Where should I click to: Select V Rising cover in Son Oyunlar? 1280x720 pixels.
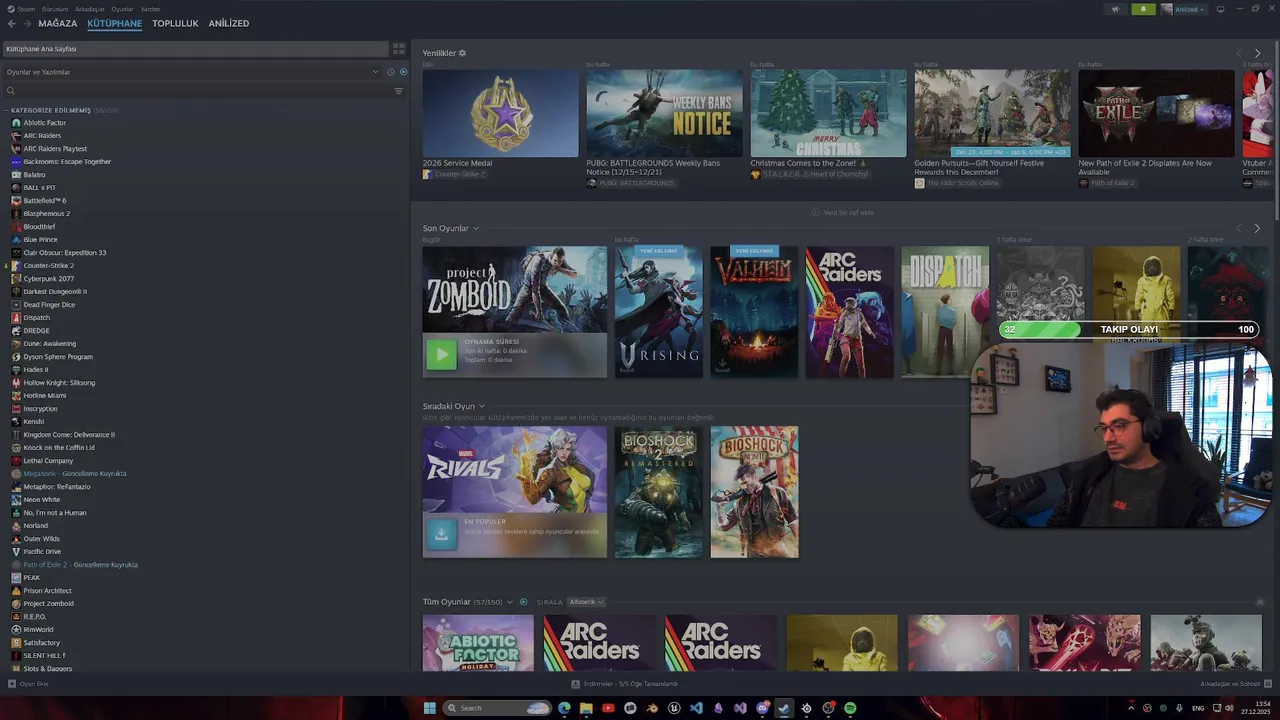658,312
